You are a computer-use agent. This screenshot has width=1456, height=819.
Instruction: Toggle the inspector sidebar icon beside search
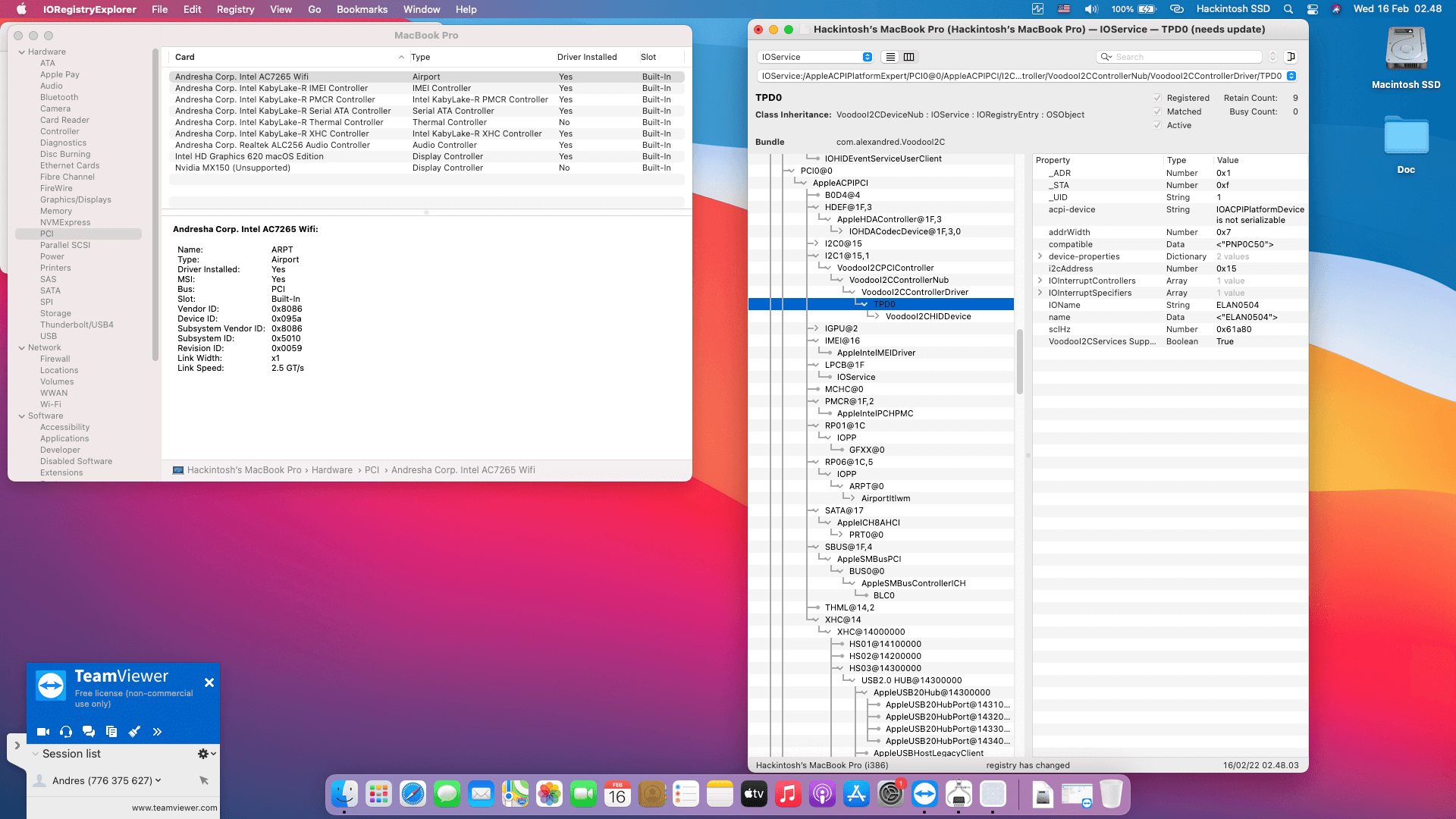[x=1291, y=57]
